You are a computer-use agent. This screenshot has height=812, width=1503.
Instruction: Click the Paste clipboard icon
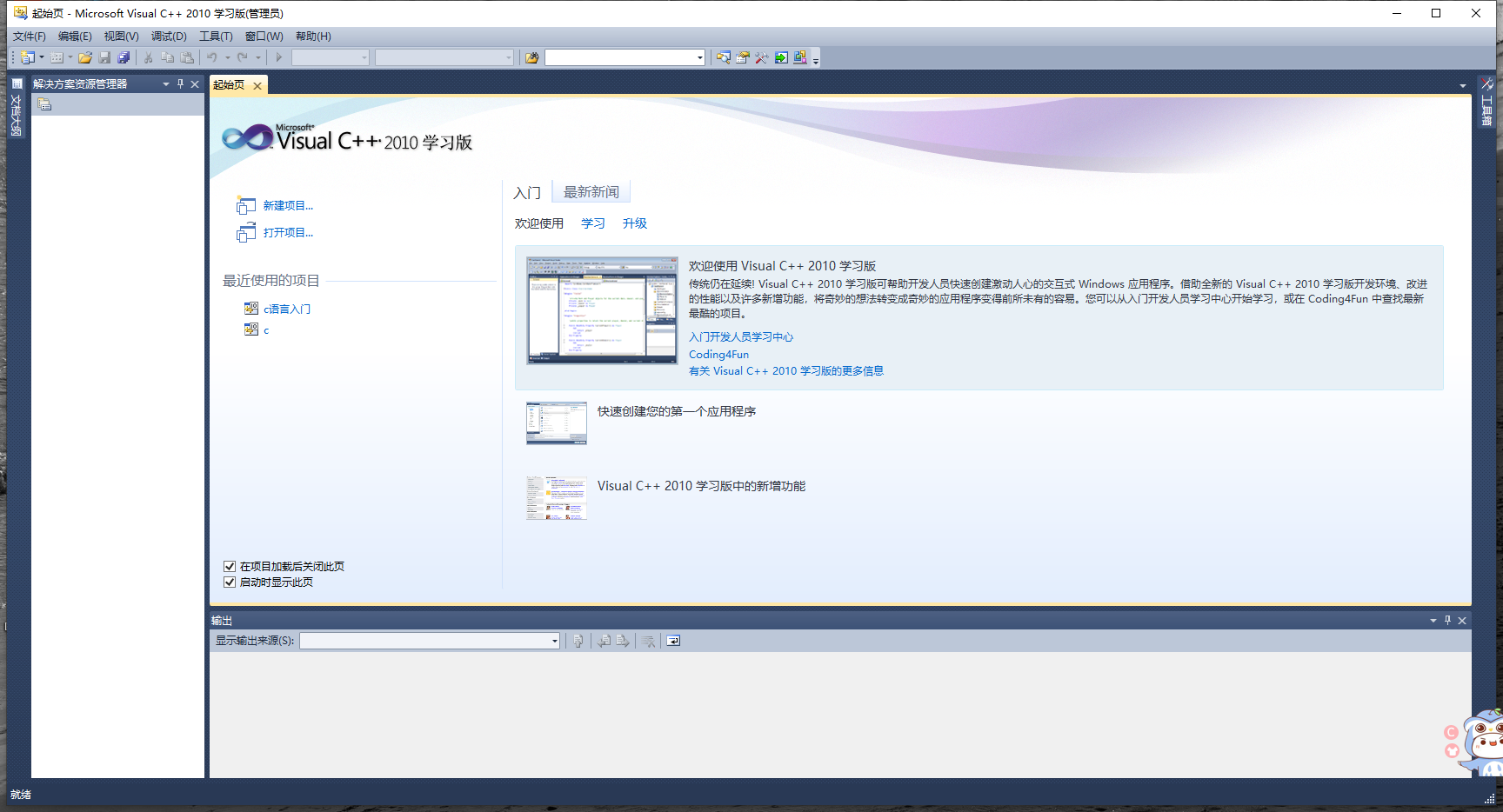pos(187,57)
